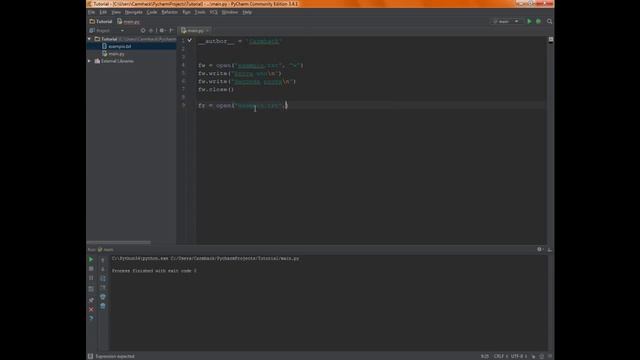This screenshot has width=640, height=360.
Task: Click line 4 fw = open code
Action: [x=251, y=65]
